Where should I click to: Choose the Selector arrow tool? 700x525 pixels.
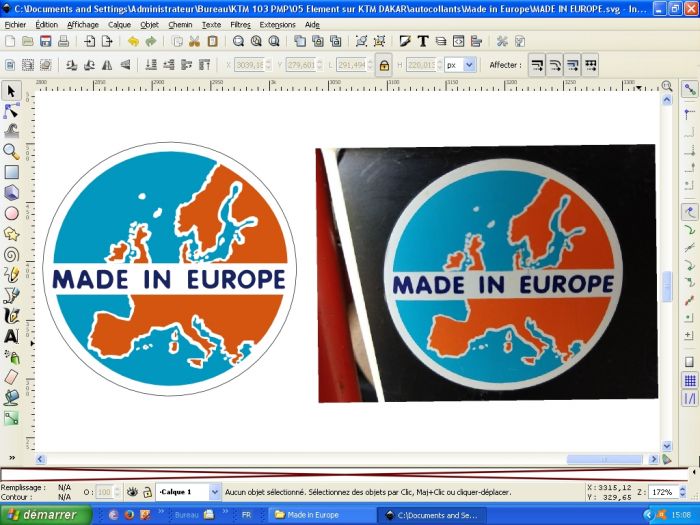point(11,91)
